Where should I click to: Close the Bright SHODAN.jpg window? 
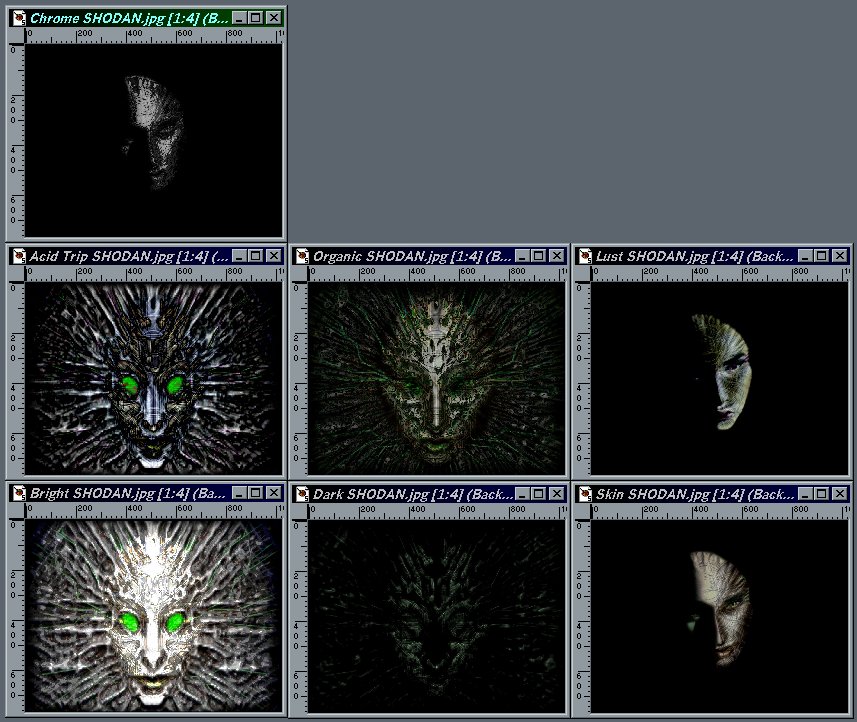coord(274,494)
